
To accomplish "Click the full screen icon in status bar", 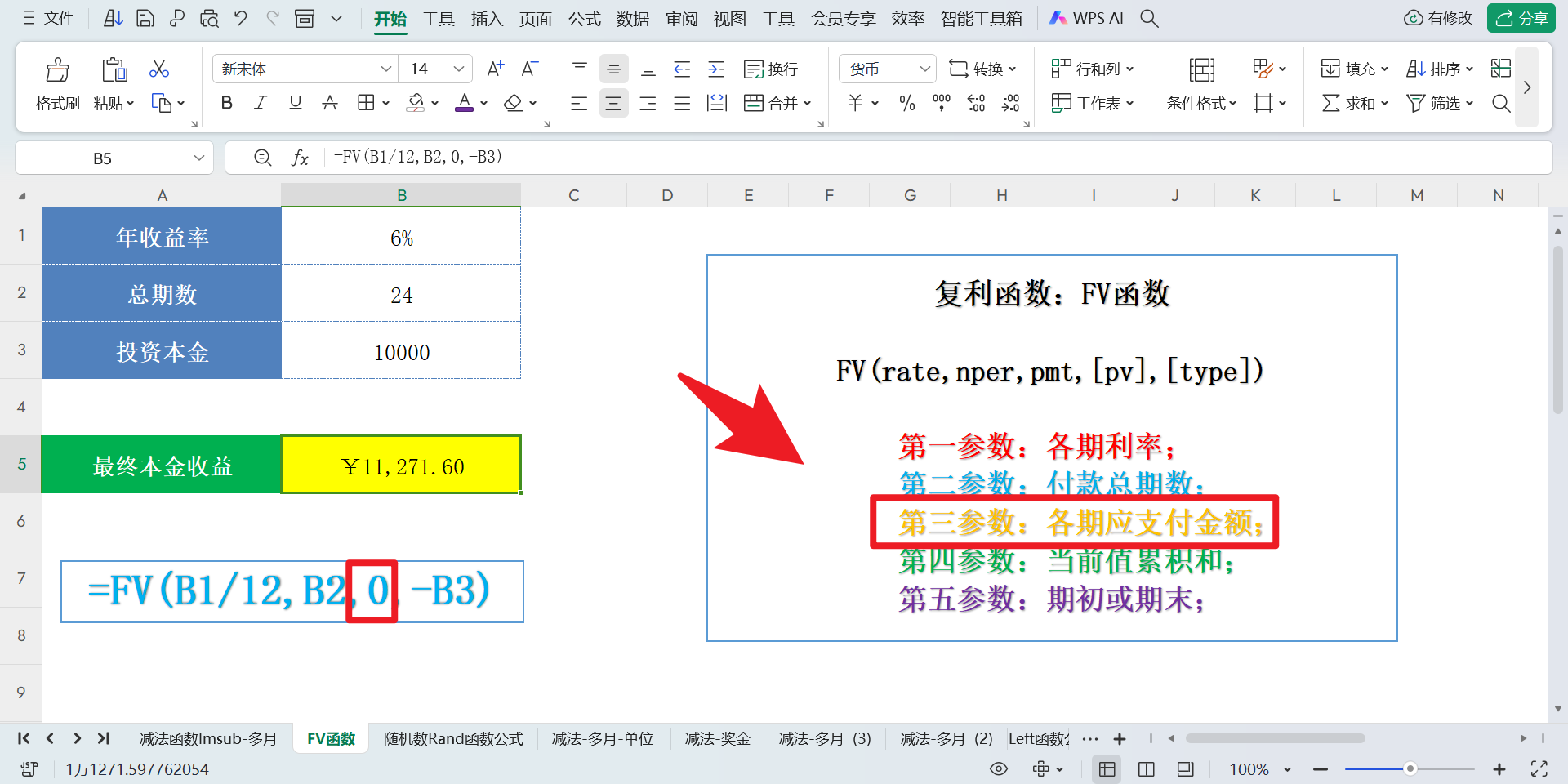I will (x=1539, y=769).
